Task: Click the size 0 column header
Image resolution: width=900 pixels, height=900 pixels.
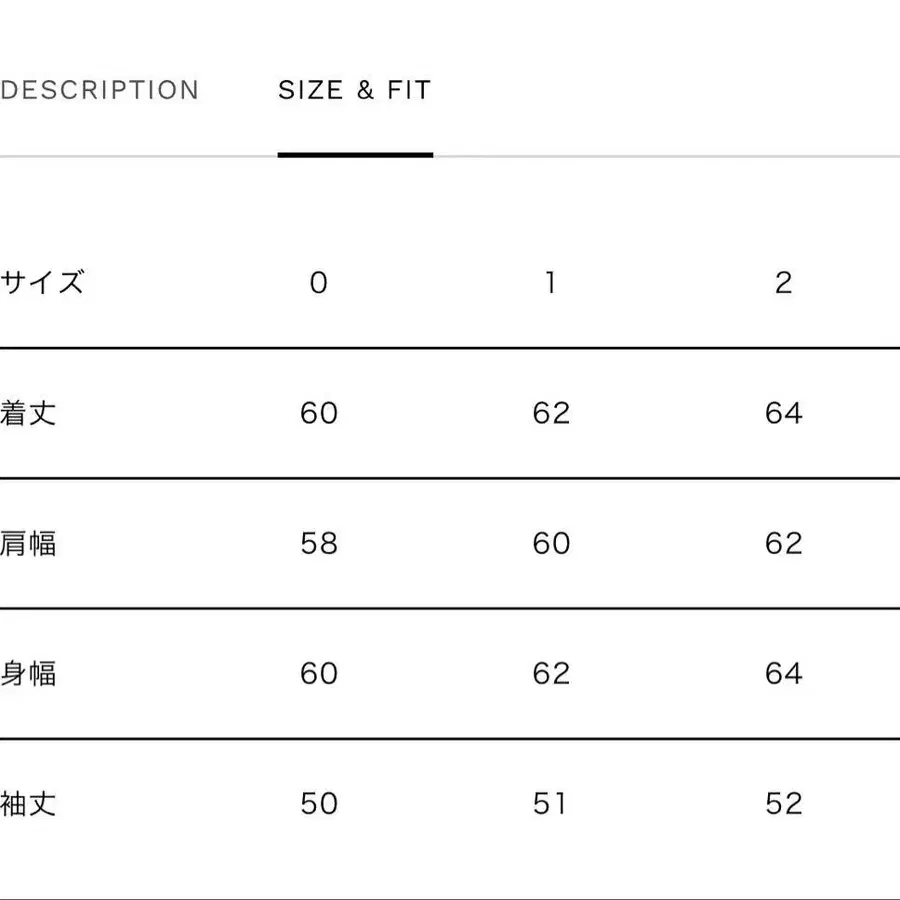Action: [318, 283]
